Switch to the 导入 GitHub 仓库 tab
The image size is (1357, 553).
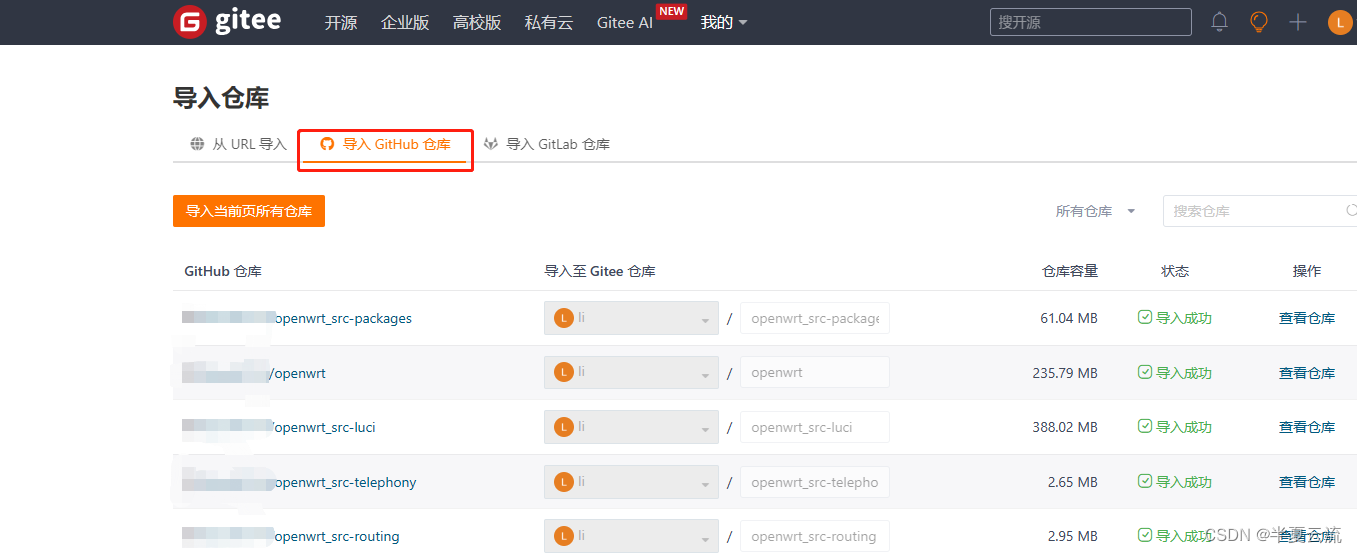(385, 144)
